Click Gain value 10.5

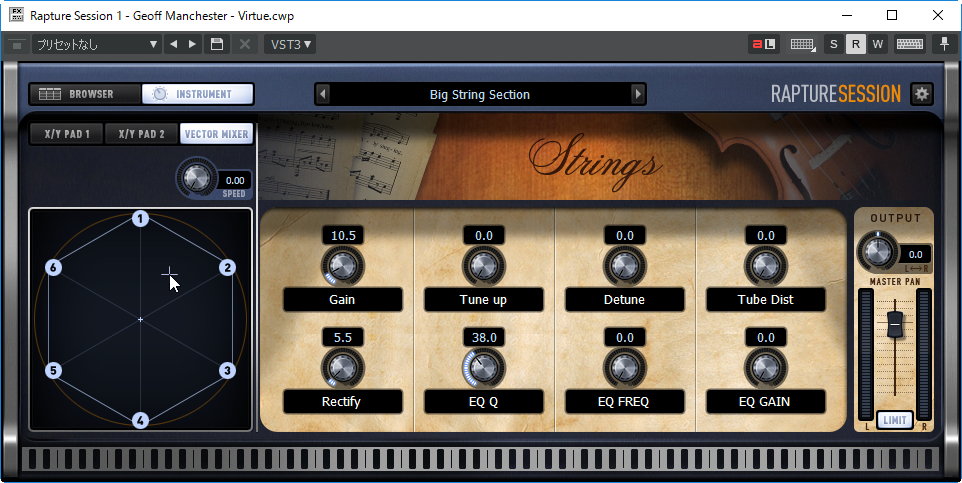tap(343, 236)
